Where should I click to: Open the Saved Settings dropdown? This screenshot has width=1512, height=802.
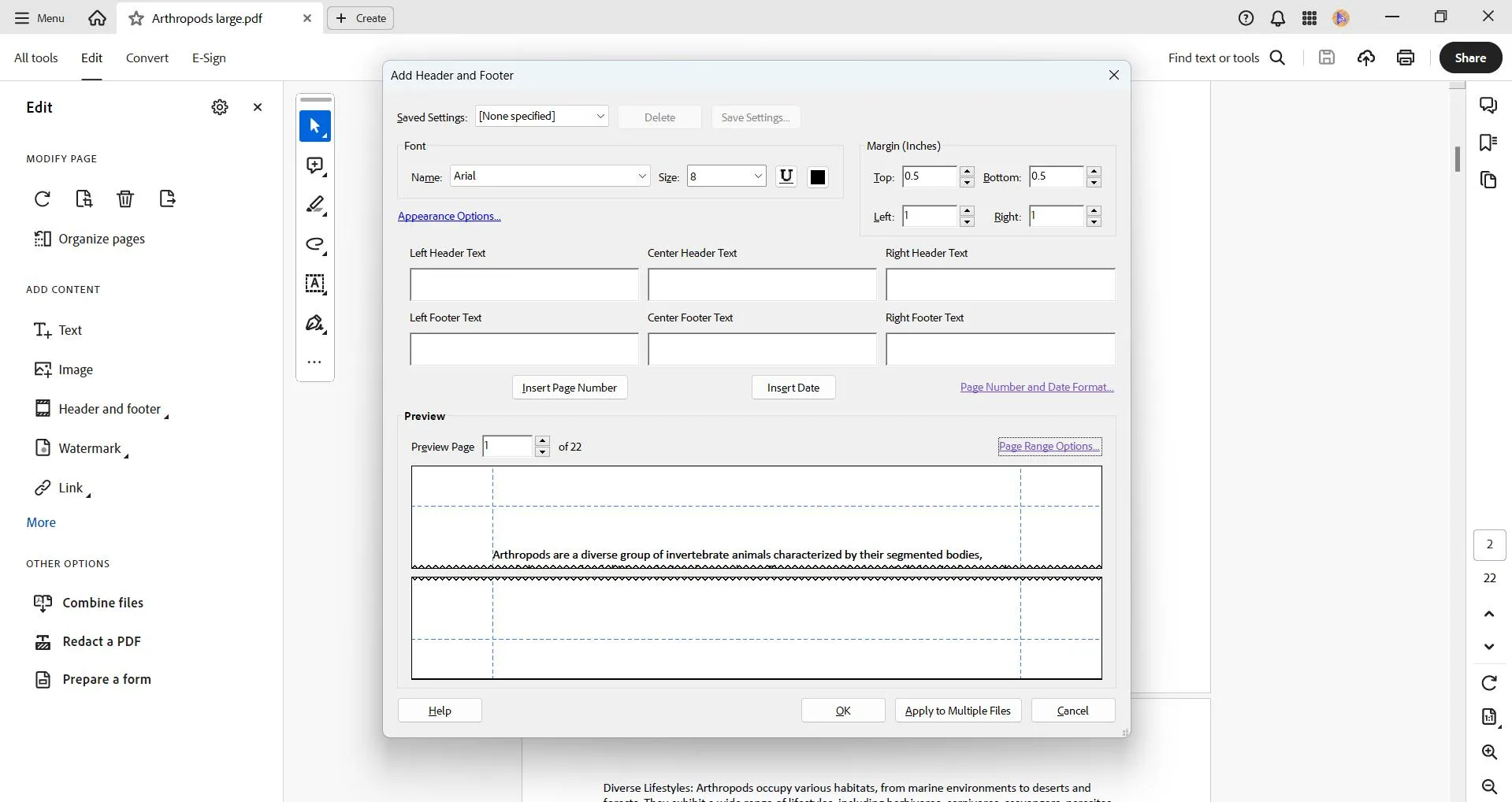(x=541, y=116)
